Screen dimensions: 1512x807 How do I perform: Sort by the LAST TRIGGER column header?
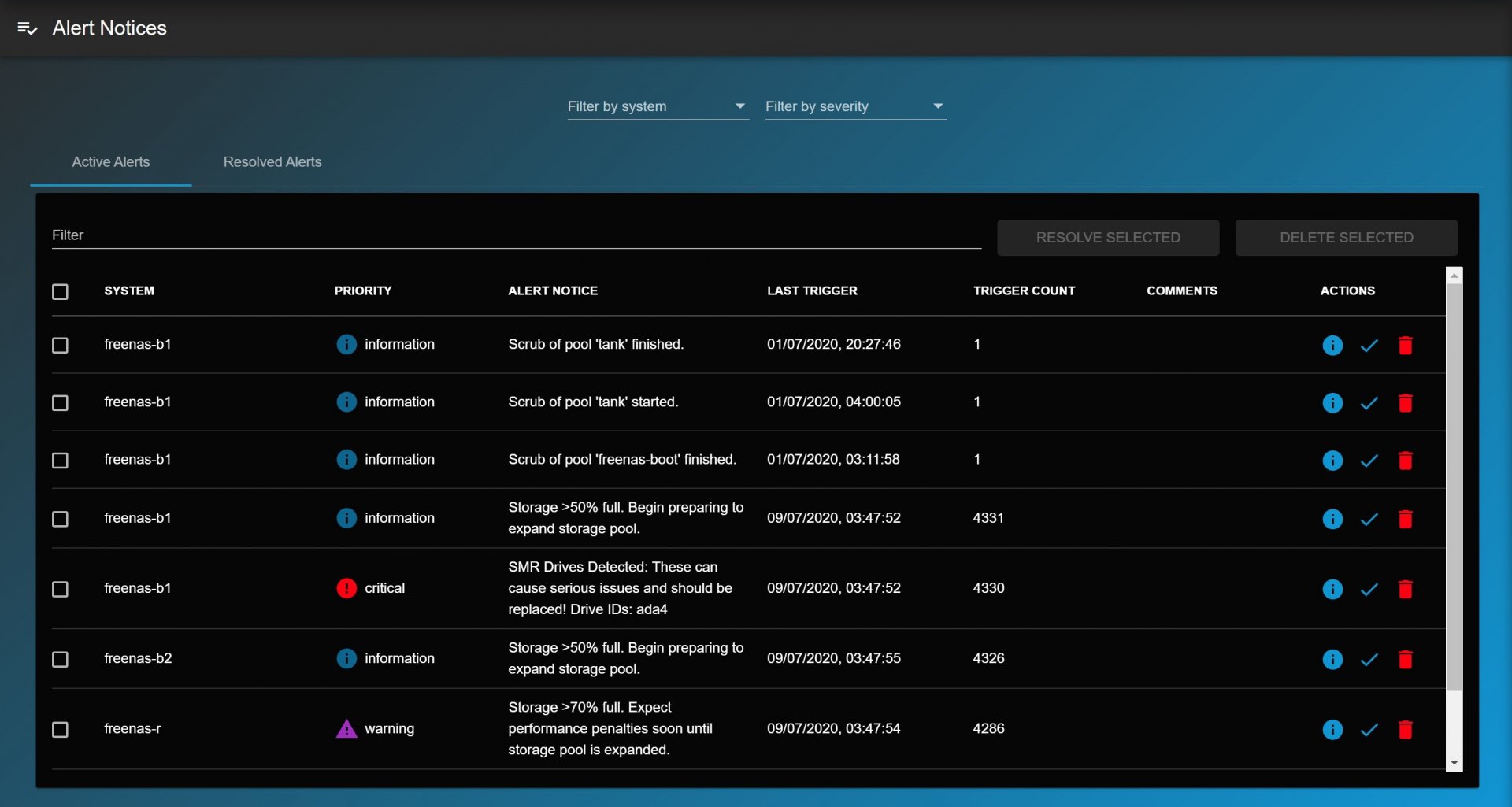pos(812,291)
